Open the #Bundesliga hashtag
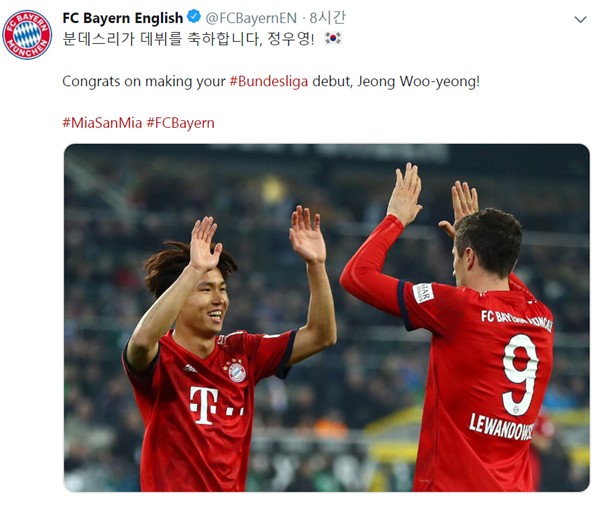The width and height of the screenshot is (600, 505). [269, 81]
